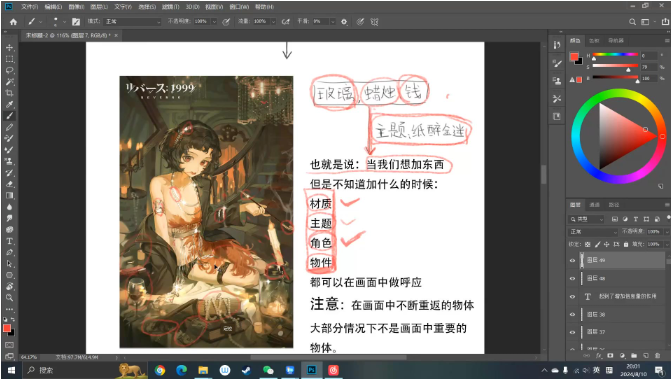Hide the text layer using its eye icon
This screenshot has height=379, width=671.
coord(573,296)
